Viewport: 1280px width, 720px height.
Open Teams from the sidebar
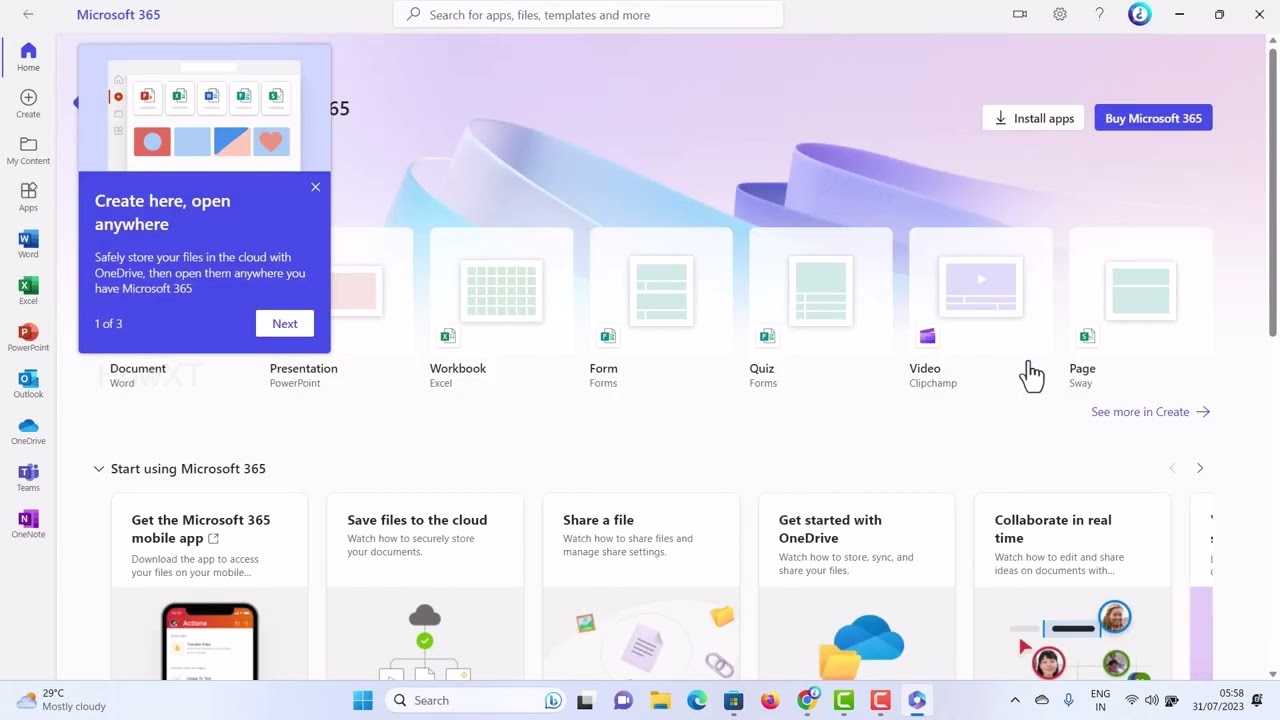[x=28, y=477]
